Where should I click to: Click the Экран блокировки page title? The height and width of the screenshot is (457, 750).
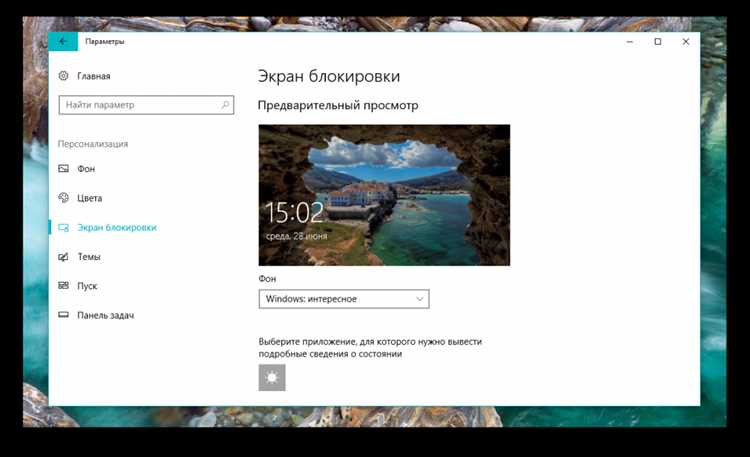[329, 76]
